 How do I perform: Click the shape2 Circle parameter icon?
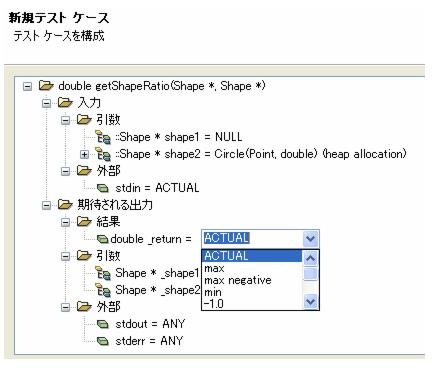(103, 154)
